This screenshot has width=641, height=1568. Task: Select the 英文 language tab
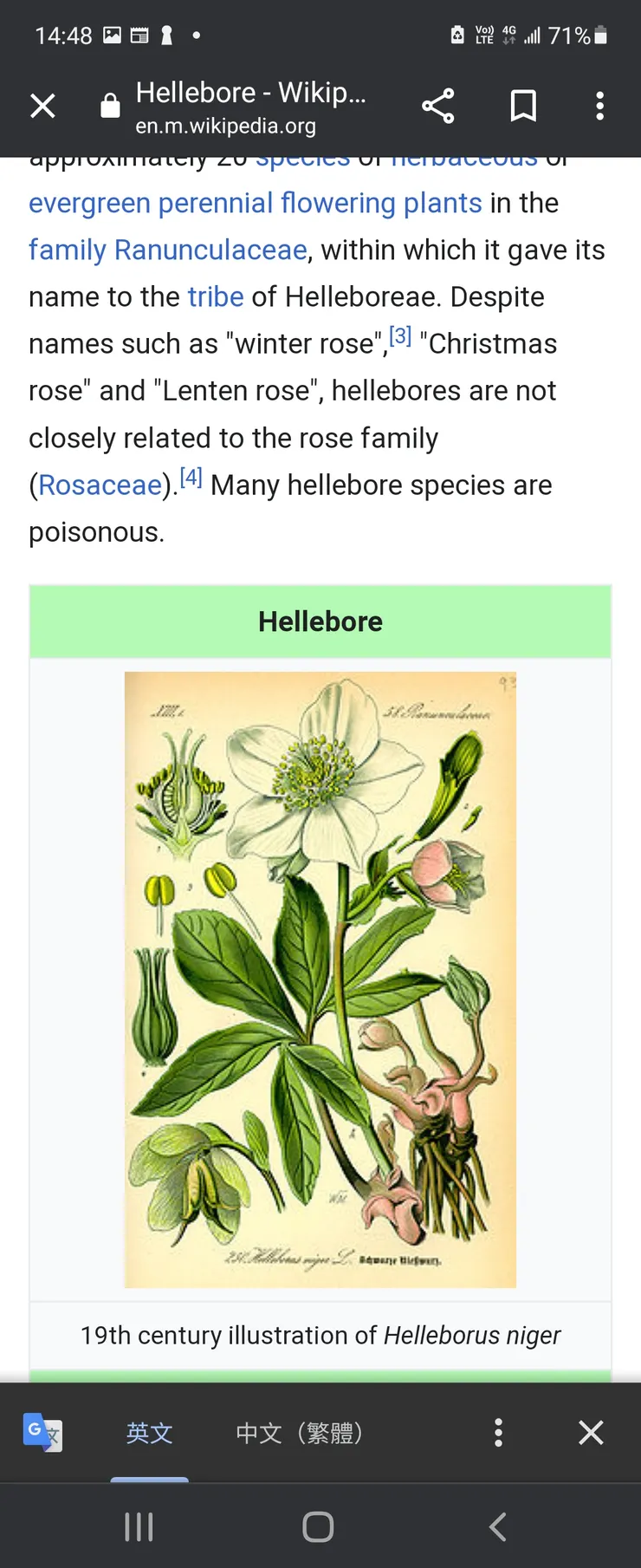pyautogui.click(x=150, y=1432)
